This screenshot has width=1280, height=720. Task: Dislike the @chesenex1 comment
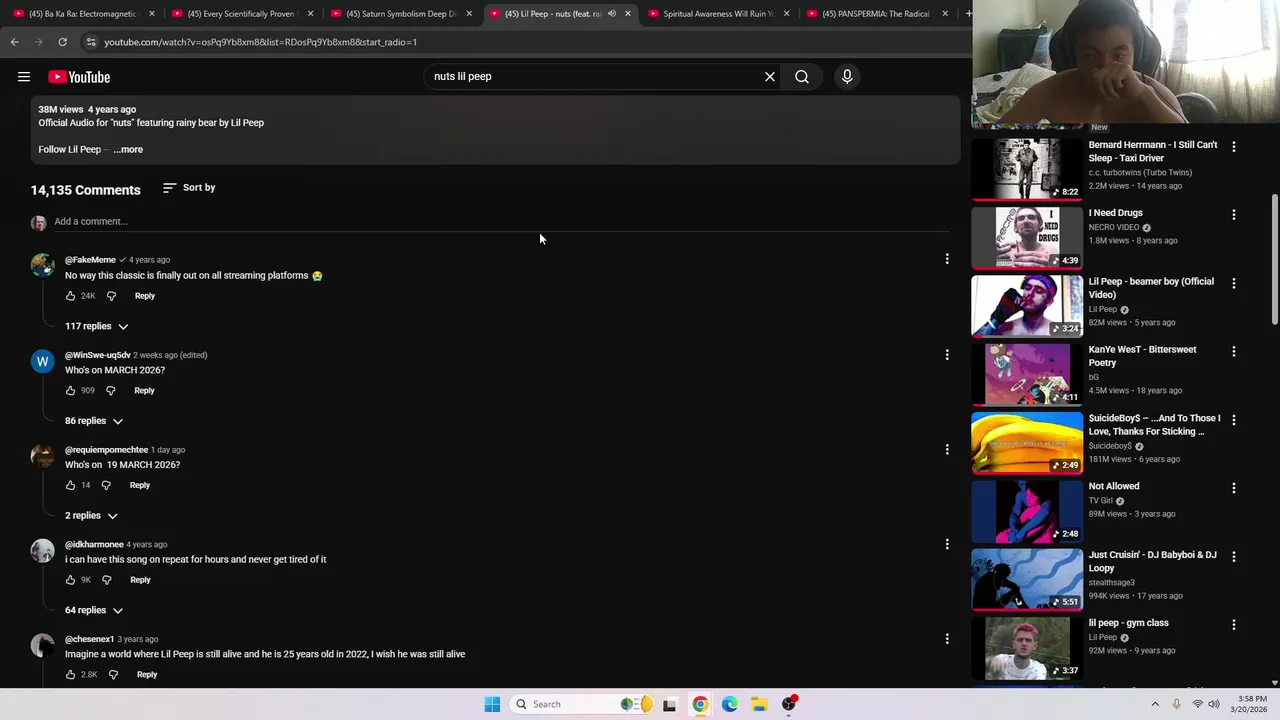(113, 674)
